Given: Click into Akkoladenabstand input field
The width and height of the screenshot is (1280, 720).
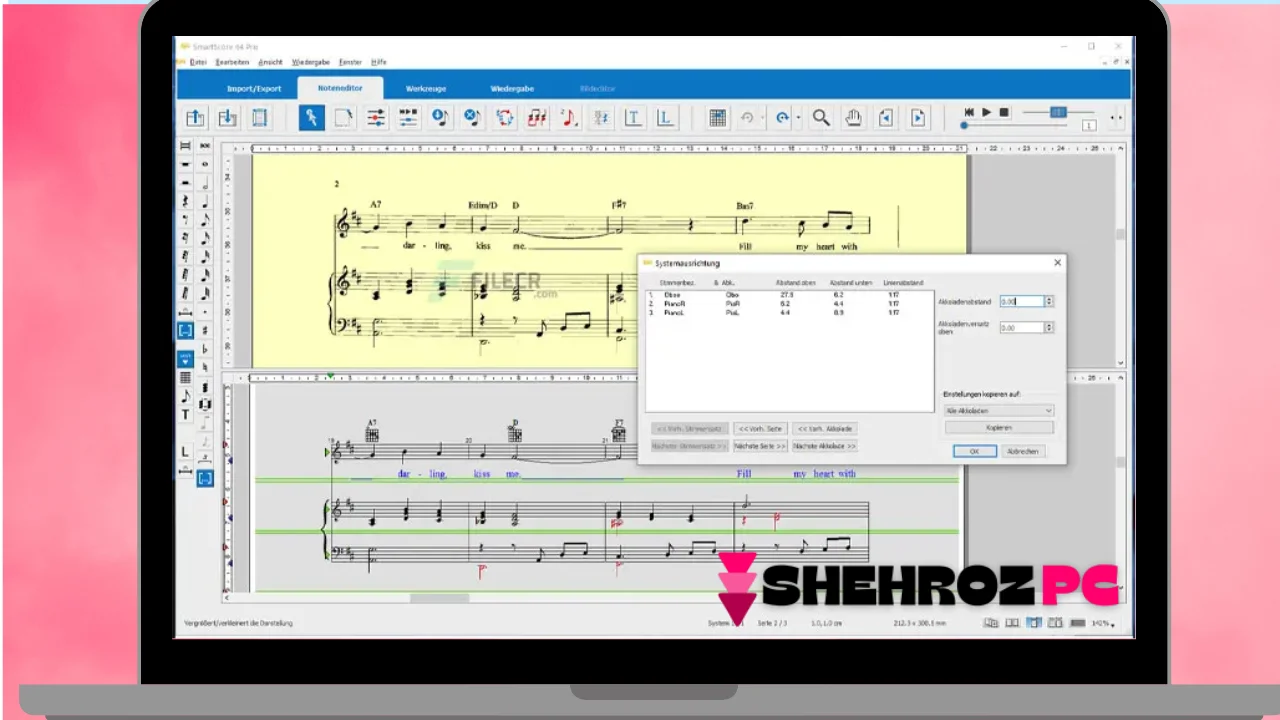Looking at the screenshot, I should pyautogui.click(x=1021, y=301).
